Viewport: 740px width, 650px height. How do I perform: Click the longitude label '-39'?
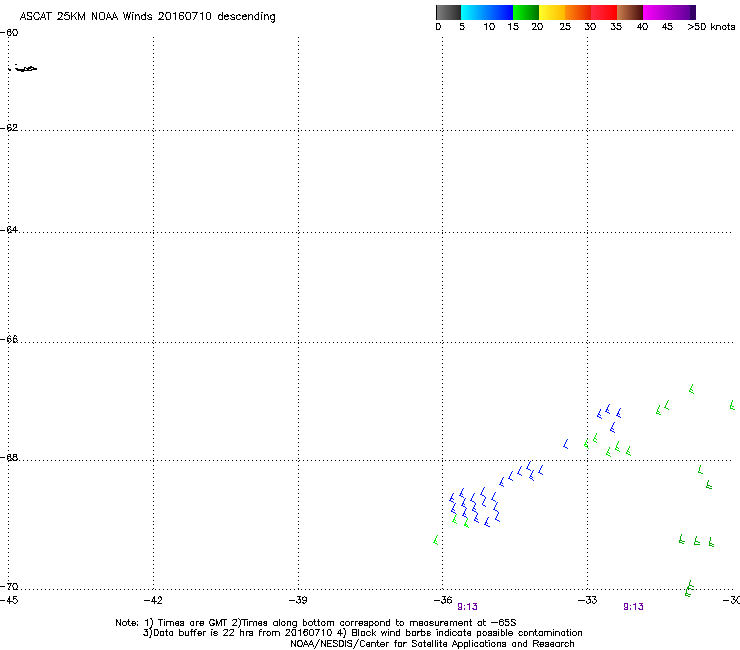click(x=298, y=600)
